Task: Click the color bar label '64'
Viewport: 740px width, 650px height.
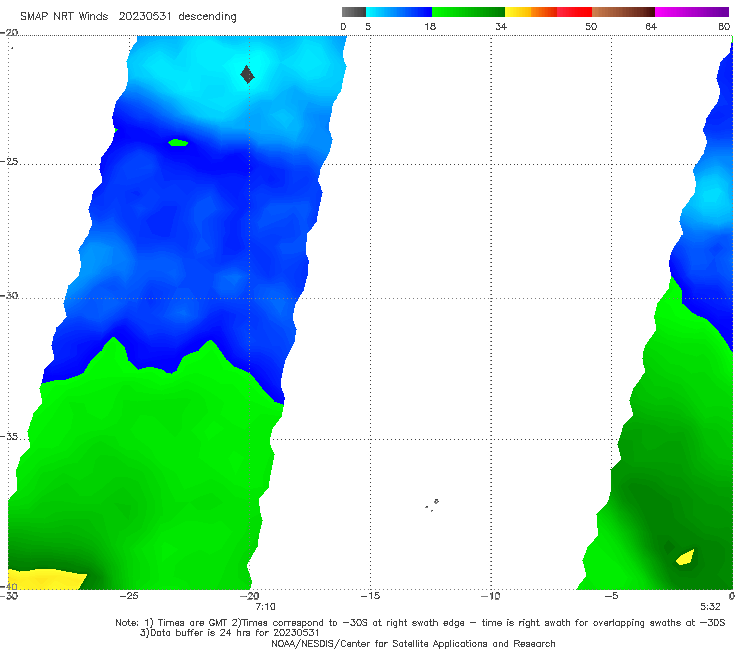Action: [x=651, y=26]
